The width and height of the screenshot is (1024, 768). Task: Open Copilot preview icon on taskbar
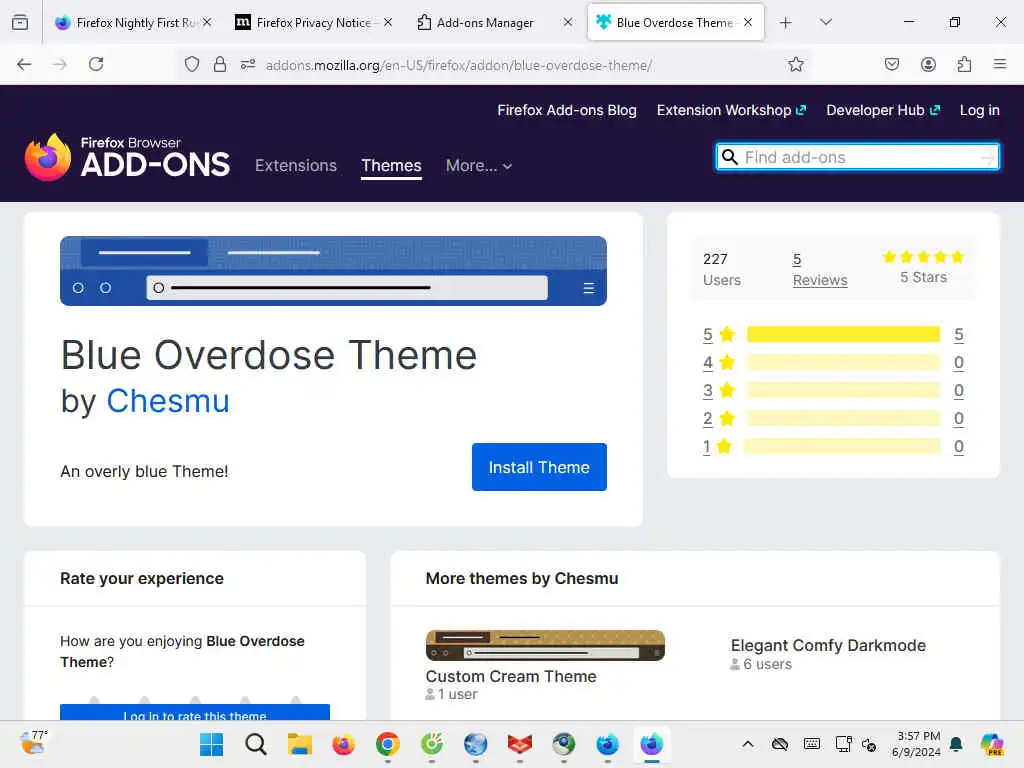click(991, 744)
